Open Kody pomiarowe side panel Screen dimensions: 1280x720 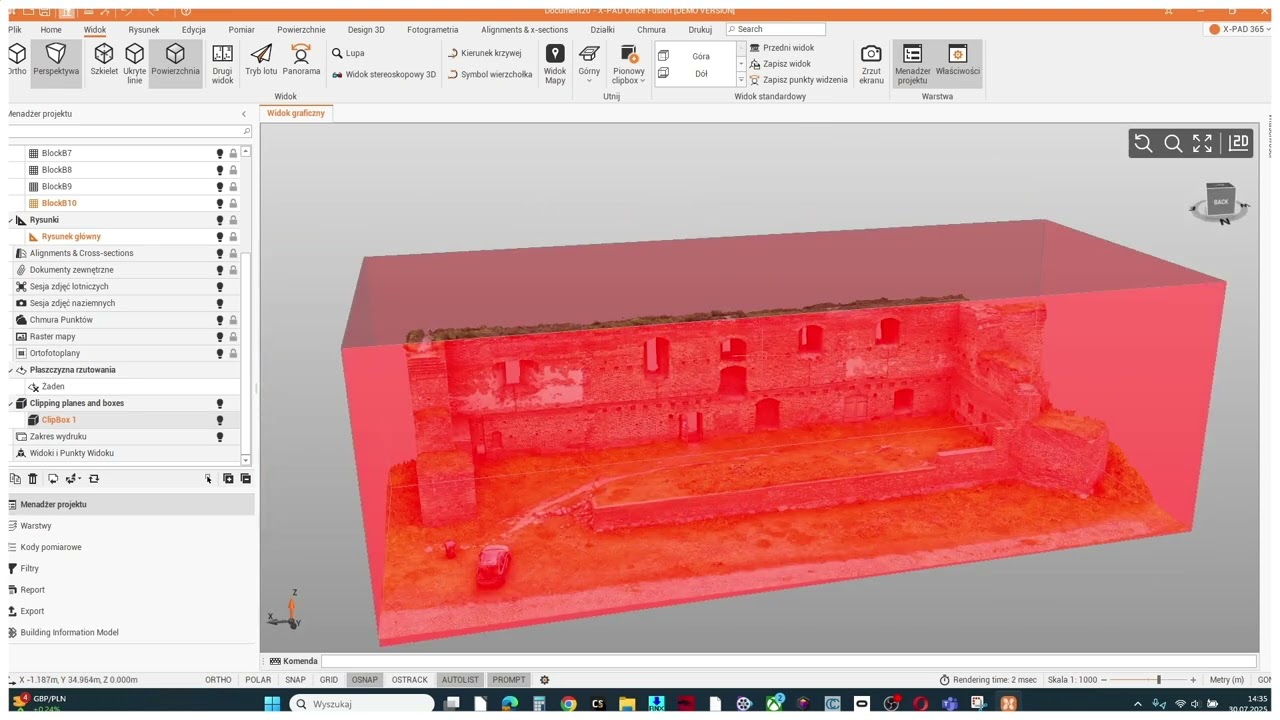click(51, 547)
